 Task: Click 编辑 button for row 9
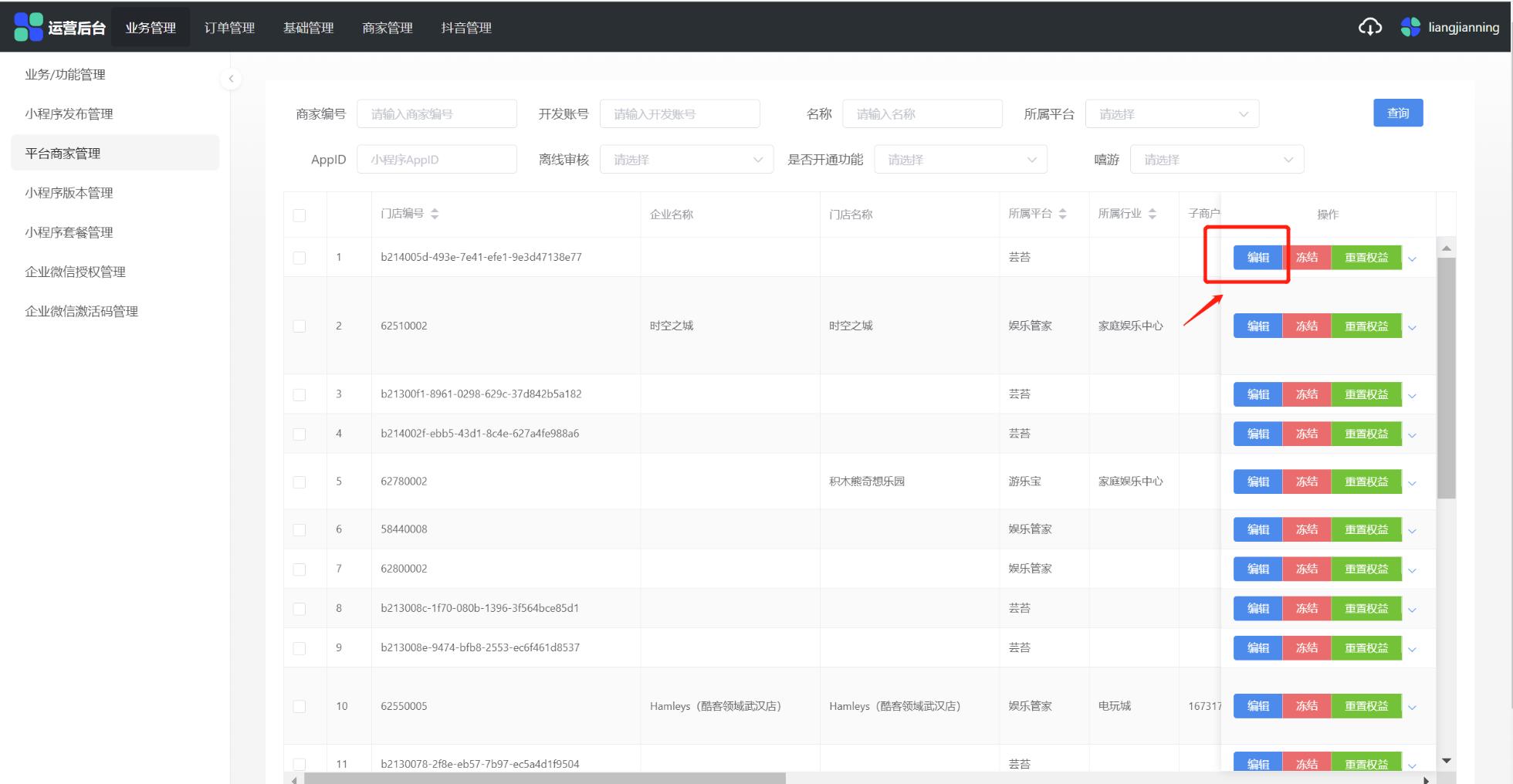[1257, 648]
